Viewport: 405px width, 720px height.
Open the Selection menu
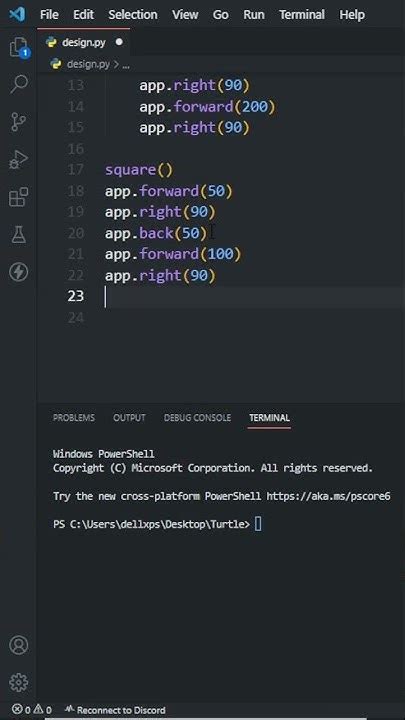click(133, 15)
